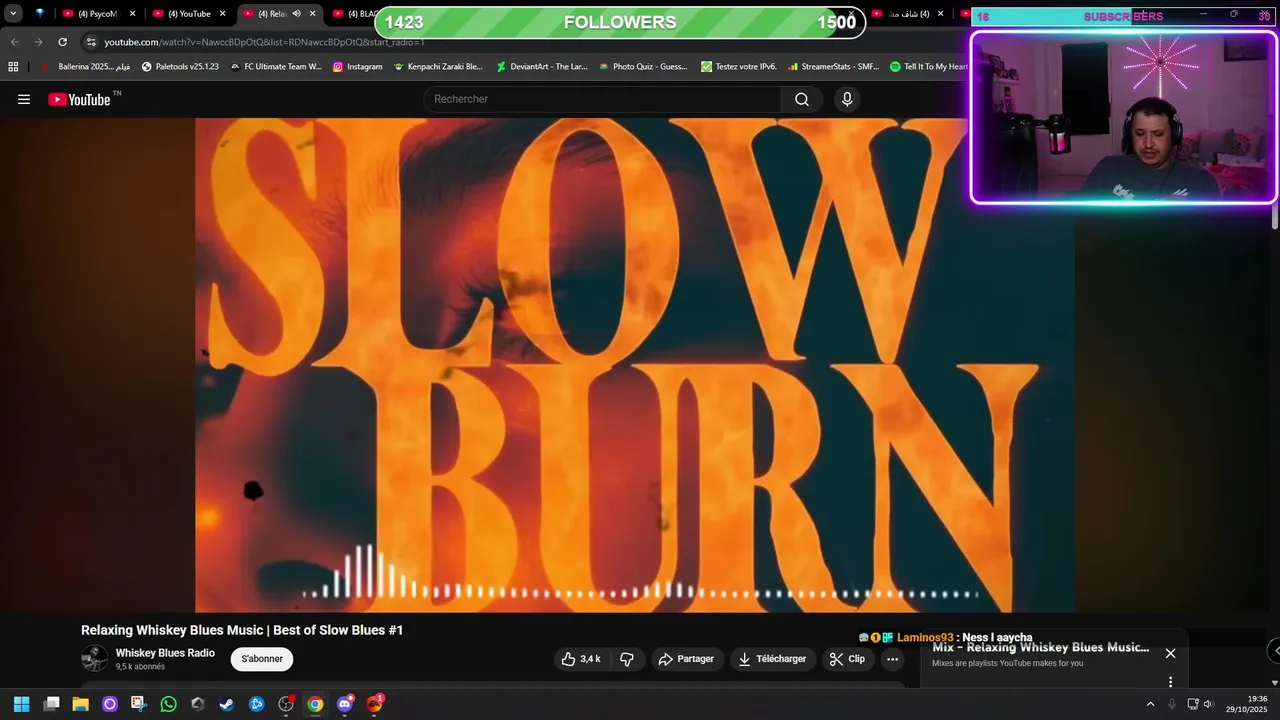Open the taskbar volume control
1280x720 pixels.
1208,704
